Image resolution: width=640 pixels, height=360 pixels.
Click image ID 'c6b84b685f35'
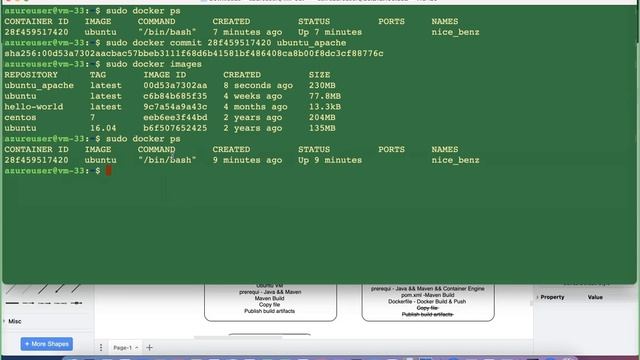pyautogui.click(x=175, y=96)
